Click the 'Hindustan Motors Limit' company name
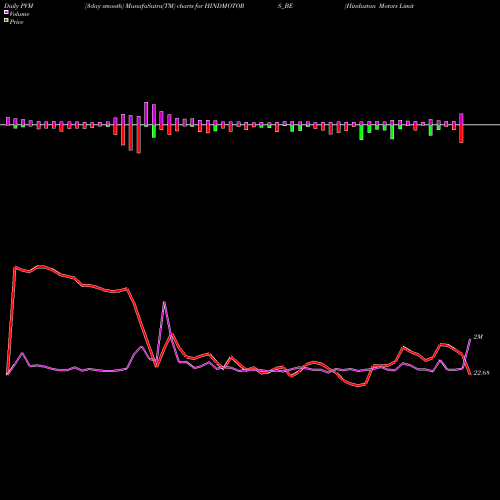The width and height of the screenshot is (500, 500). 379,6
